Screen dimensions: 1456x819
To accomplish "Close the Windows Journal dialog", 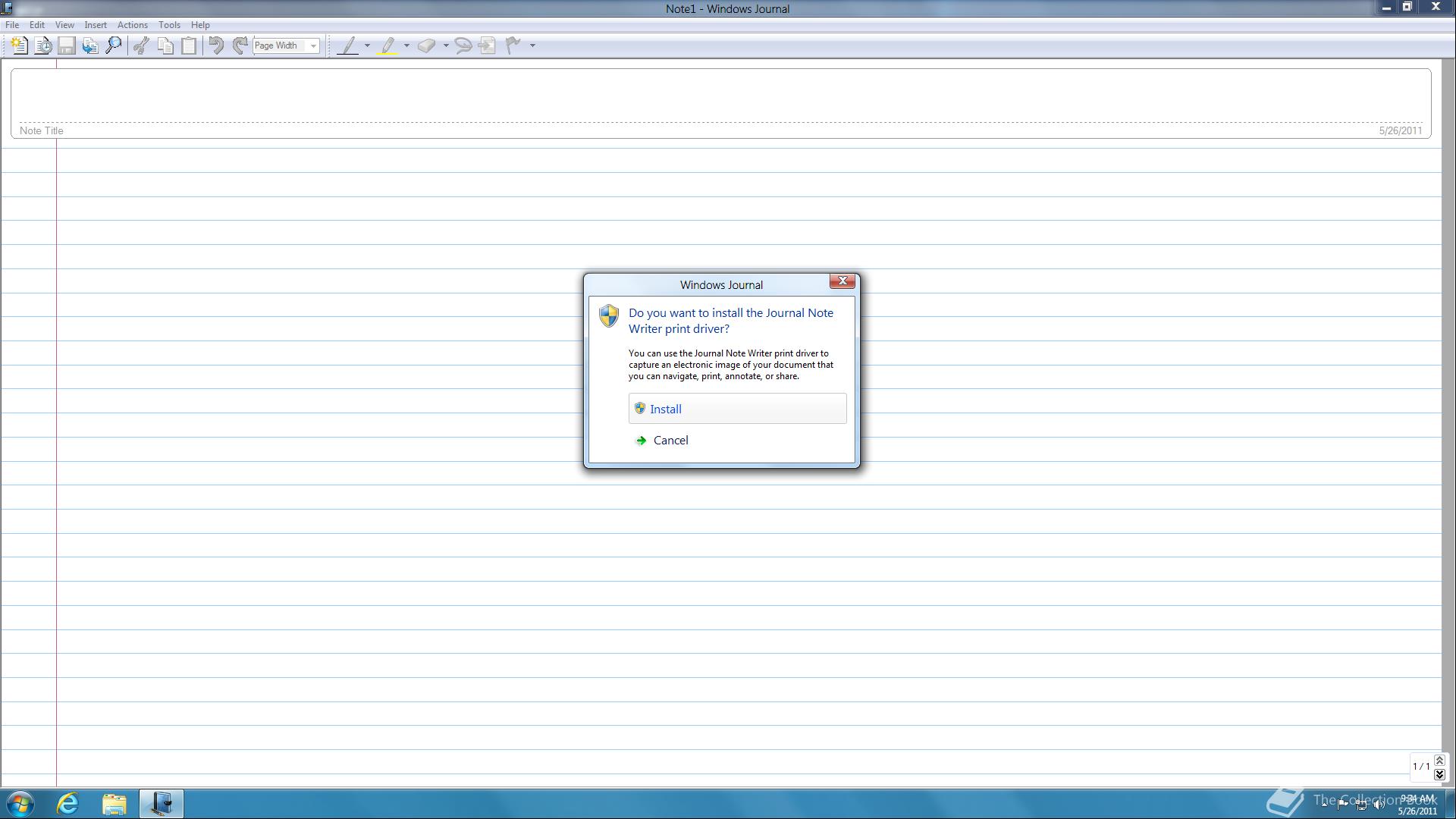I will pyautogui.click(x=842, y=281).
